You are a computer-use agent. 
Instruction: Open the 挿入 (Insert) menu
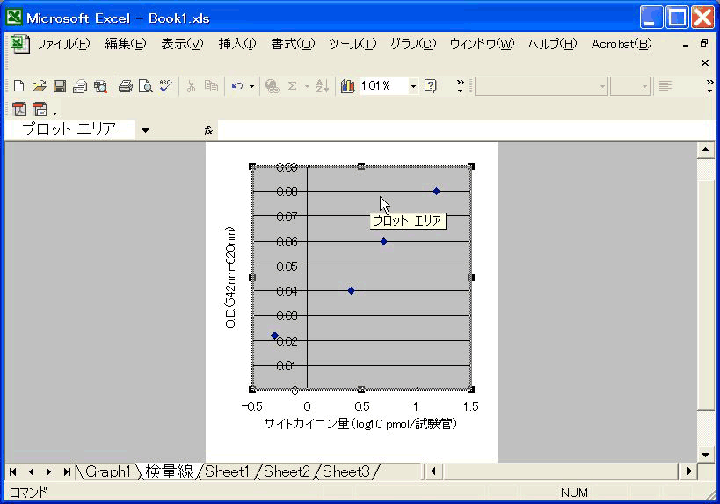[x=237, y=44]
